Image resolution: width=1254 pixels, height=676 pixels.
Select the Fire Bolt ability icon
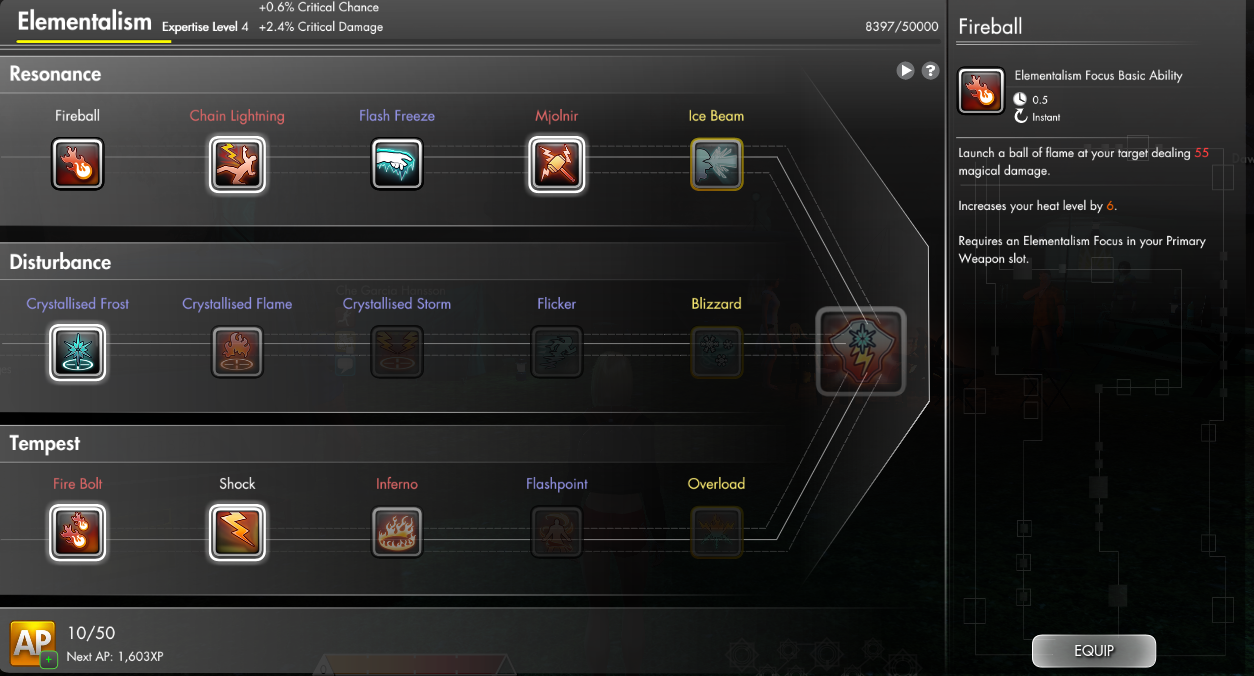(x=77, y=532)
